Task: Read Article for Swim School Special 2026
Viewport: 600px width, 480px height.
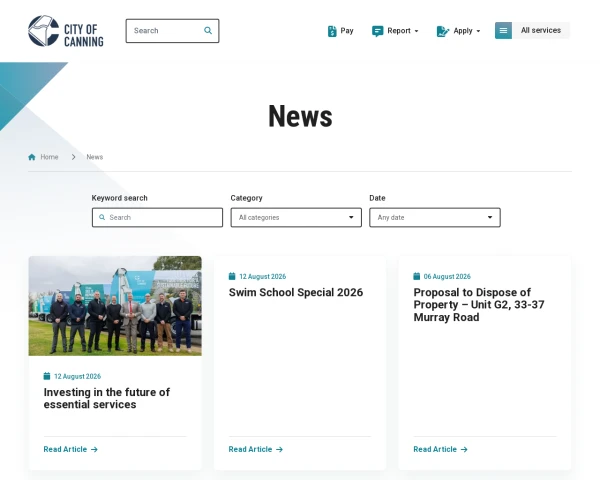Action: (x=256, y=449)
